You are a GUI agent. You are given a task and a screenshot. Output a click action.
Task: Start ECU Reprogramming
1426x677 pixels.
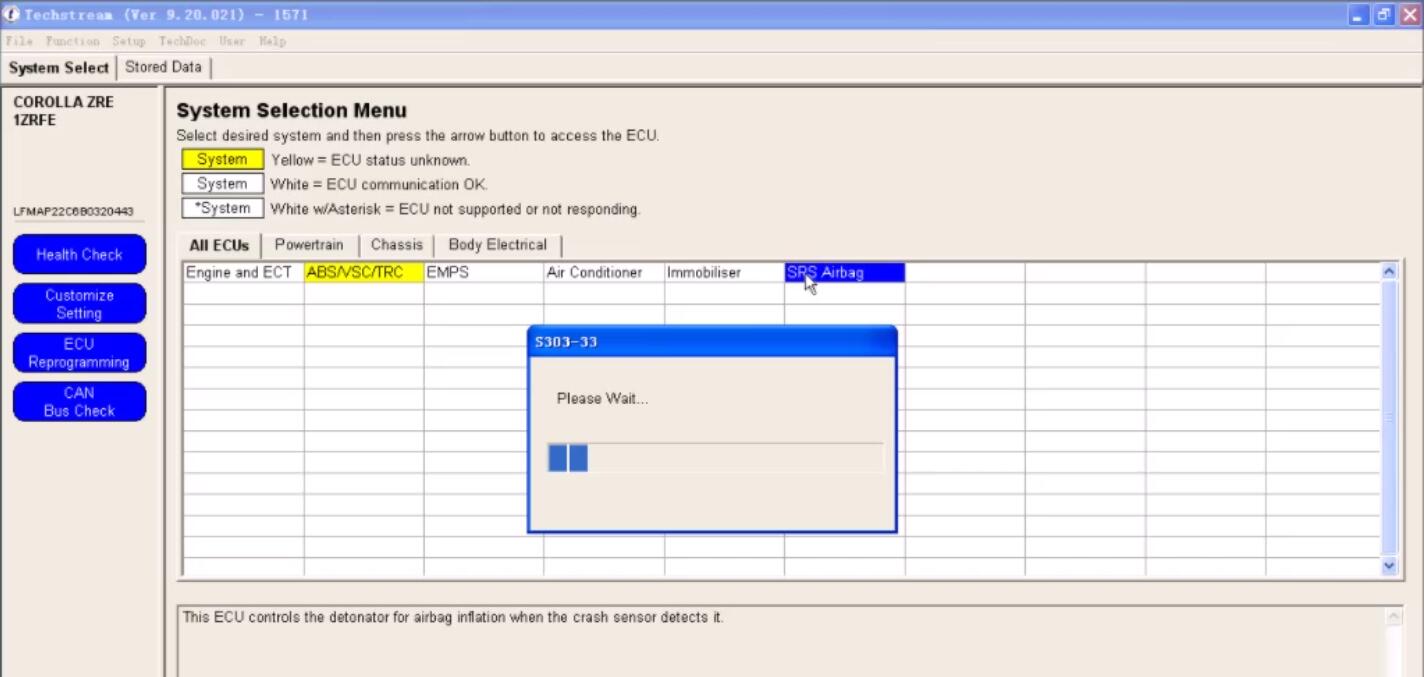coord(79,353)
